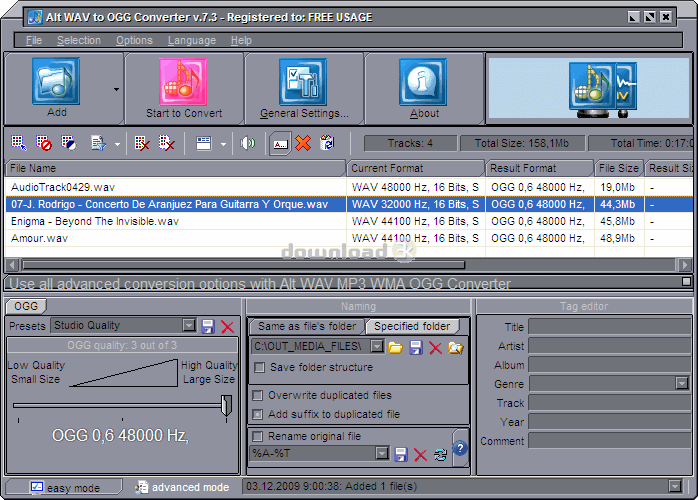698x500 pixels.
Task: Click the speaker play preview icon
Action: coord(248,143)
